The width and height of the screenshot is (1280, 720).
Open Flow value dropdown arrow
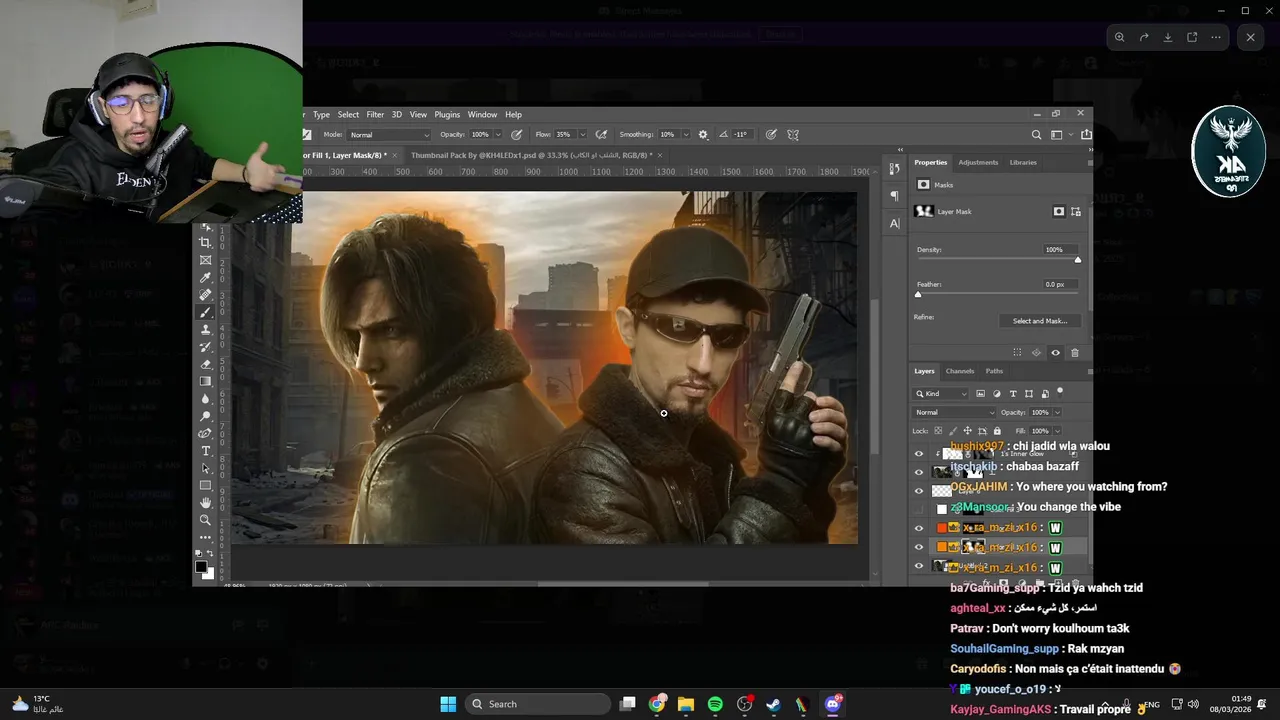click(582, 135)
